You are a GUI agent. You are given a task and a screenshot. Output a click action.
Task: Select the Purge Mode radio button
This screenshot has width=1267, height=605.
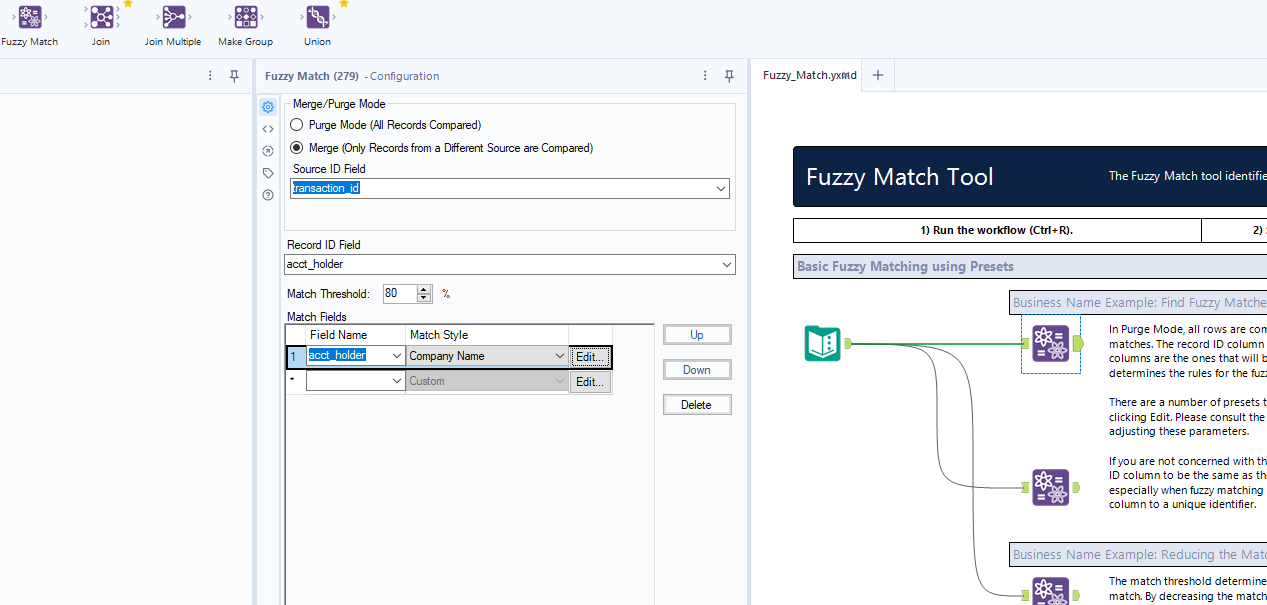[x=296, y=124]
